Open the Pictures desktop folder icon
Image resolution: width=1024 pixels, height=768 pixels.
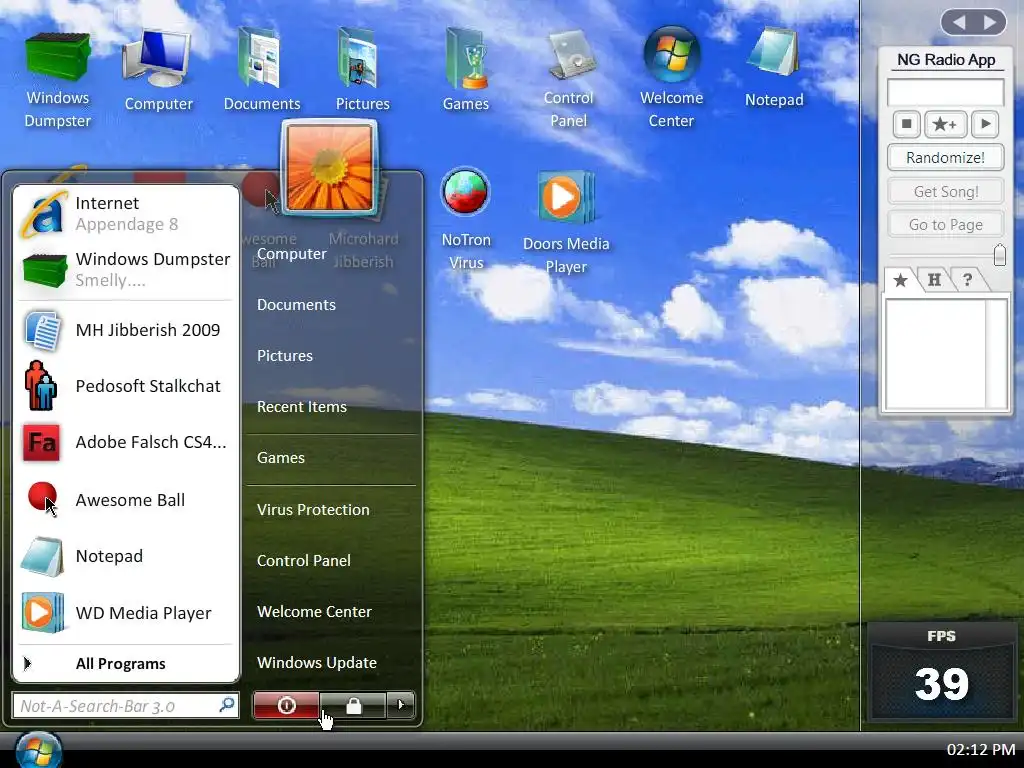point(362,71)
